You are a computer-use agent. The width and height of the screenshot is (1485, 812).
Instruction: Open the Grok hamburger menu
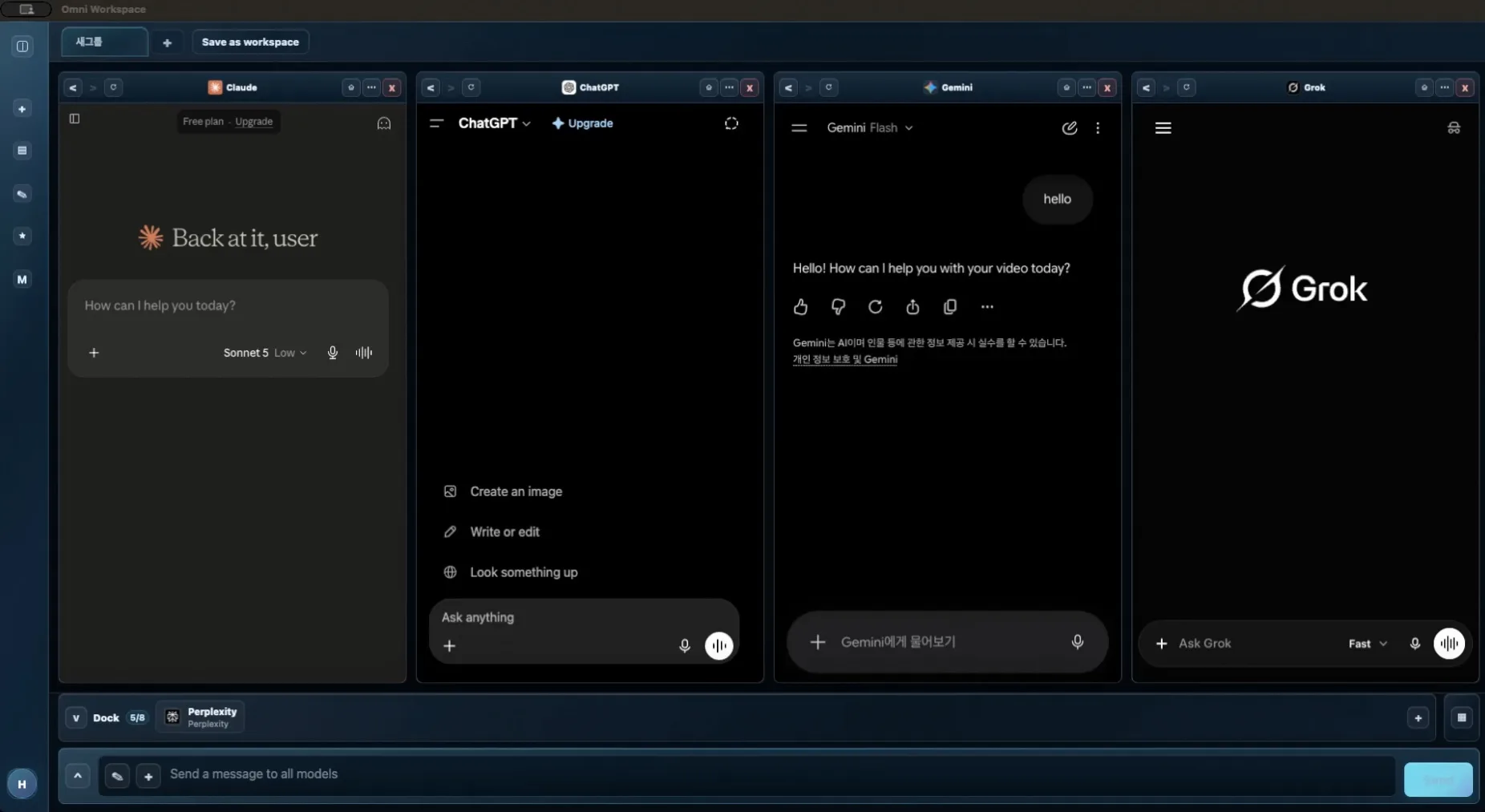pyautogui.click(x=1163, y=128)
